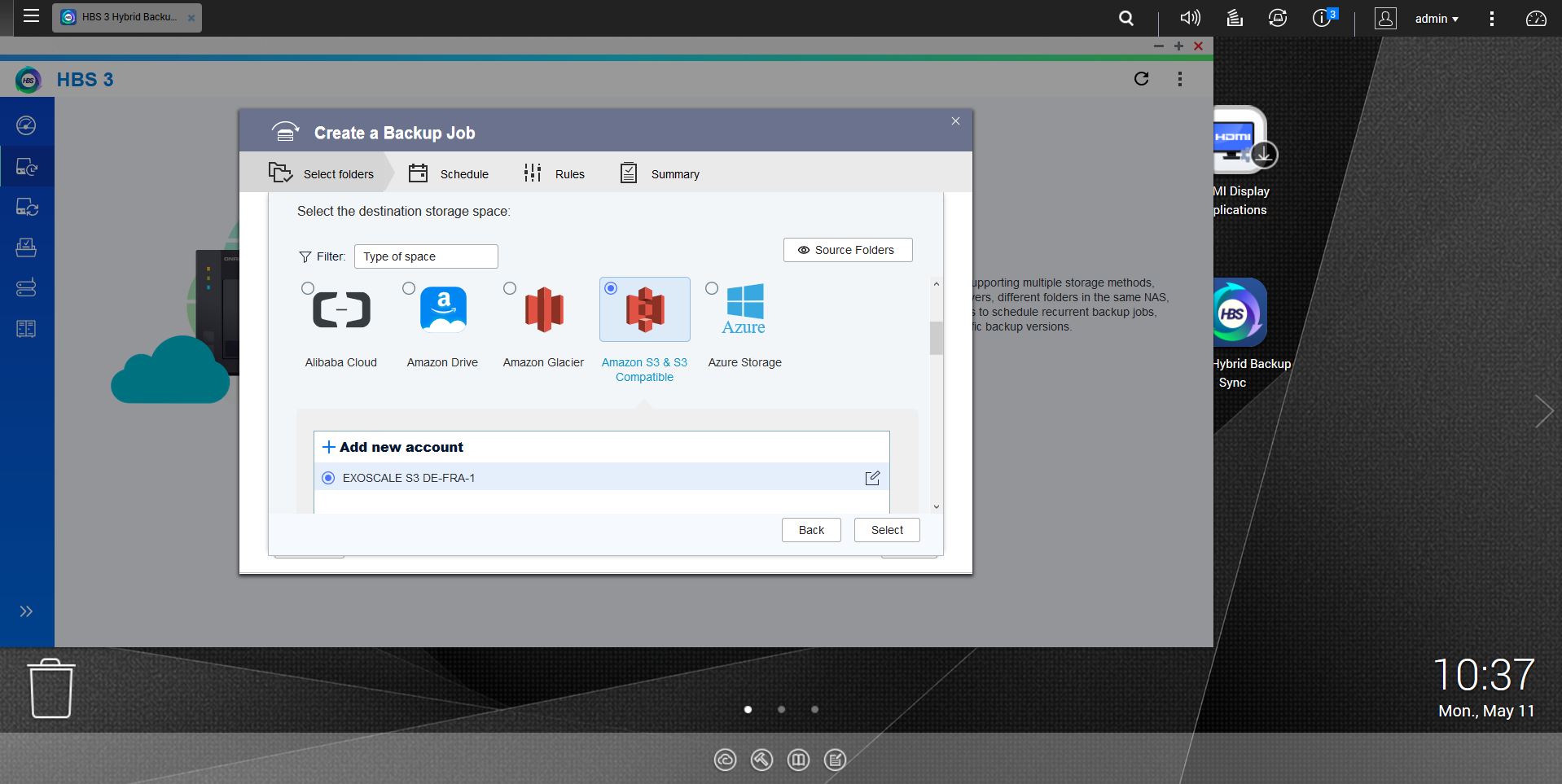Screen dimensions: 1562x784
Task: Click the Select button
Action: tap(887, 530)
